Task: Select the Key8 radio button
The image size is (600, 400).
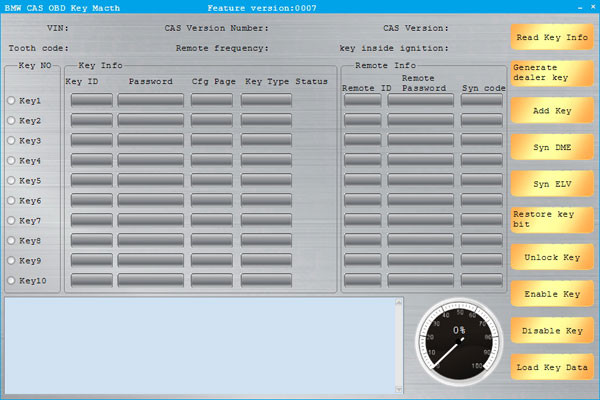Action: point(11,240)
